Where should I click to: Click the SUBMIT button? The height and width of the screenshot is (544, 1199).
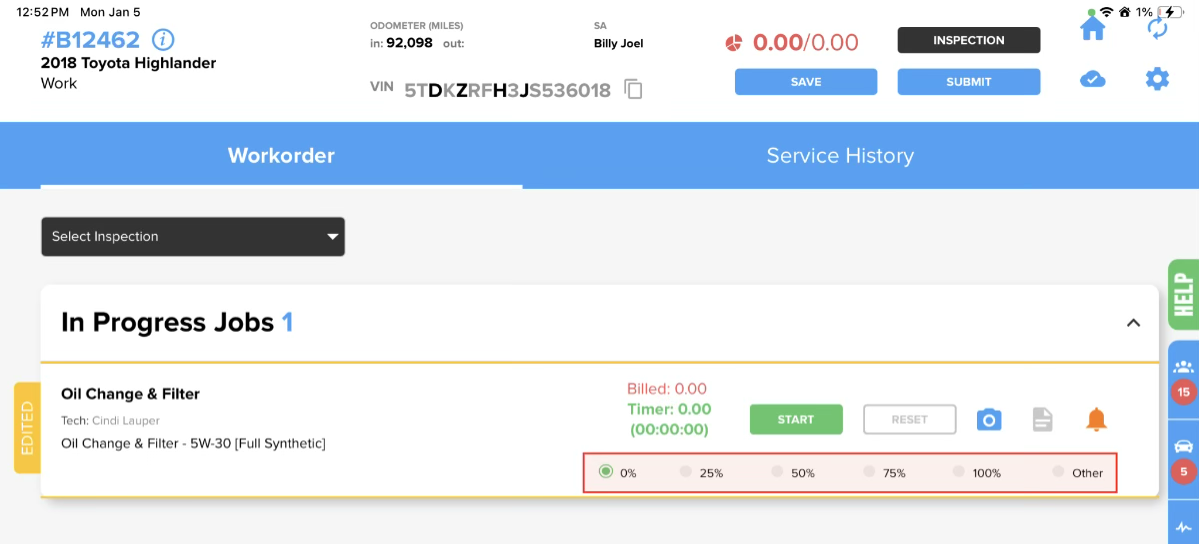click(x=969, y=82)
